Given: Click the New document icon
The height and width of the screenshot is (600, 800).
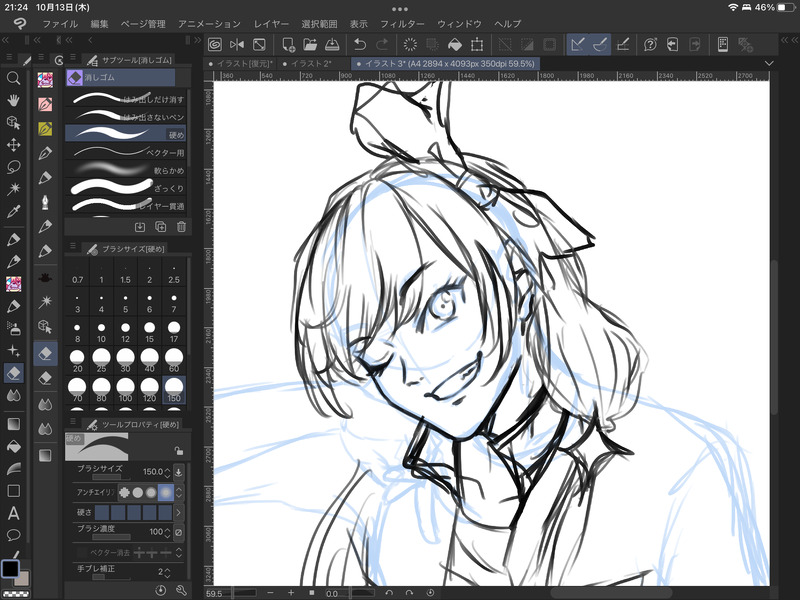Looking at the screenshot, I should 288,45.
